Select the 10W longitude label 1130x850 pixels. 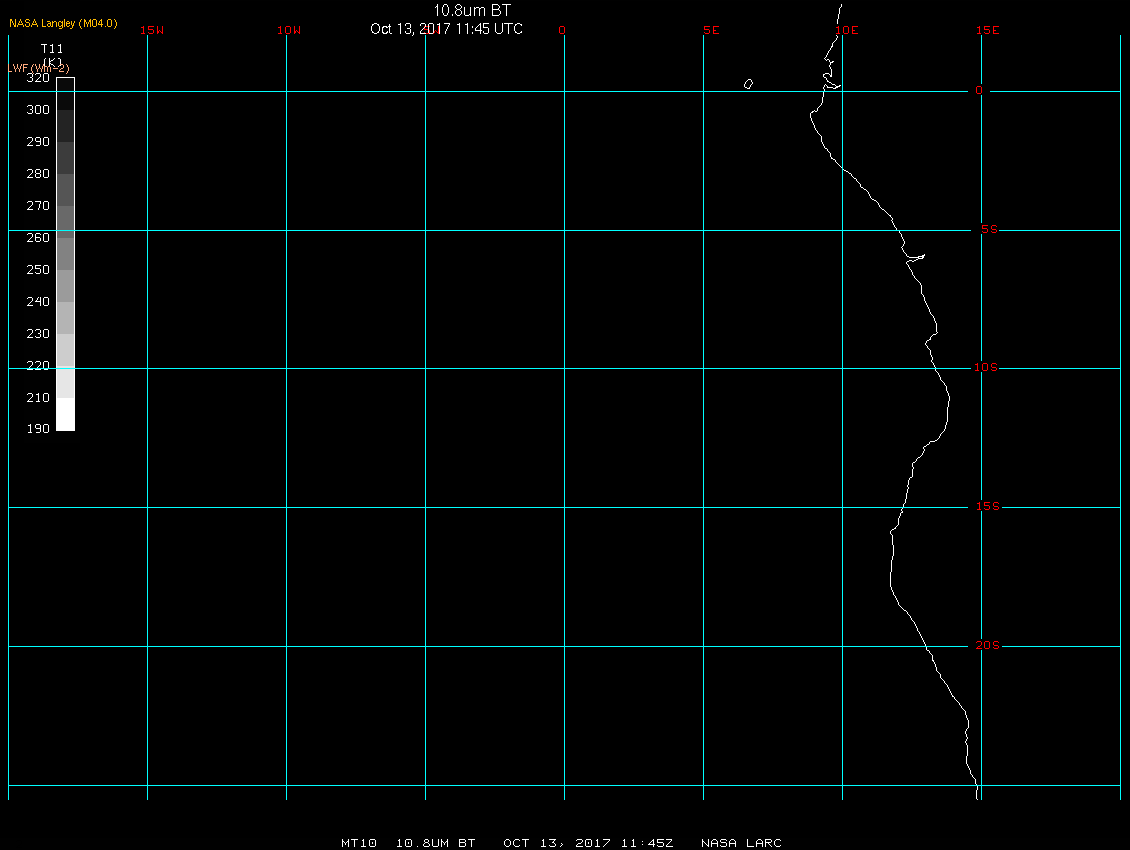pyautogui.click(x=289, y=30)
